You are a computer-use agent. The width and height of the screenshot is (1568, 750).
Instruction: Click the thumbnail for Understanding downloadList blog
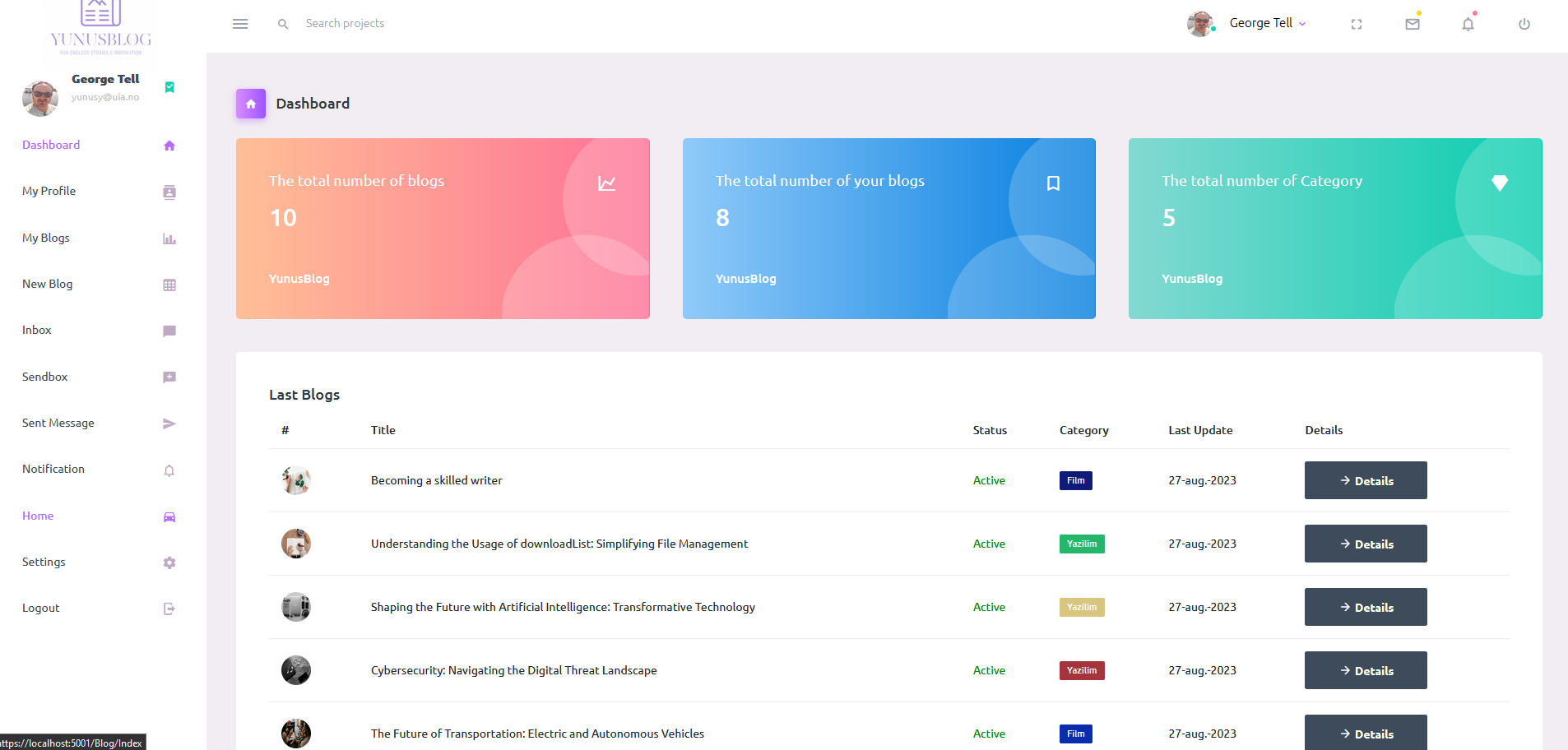[x=296, y=544]
